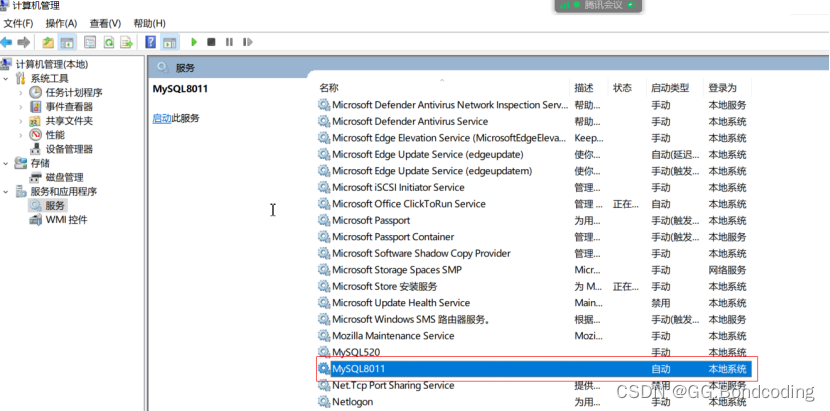This screenshot has height=411, width=830.
Task: Select 服务 node in the tree
Action: [x=55, y=206]
